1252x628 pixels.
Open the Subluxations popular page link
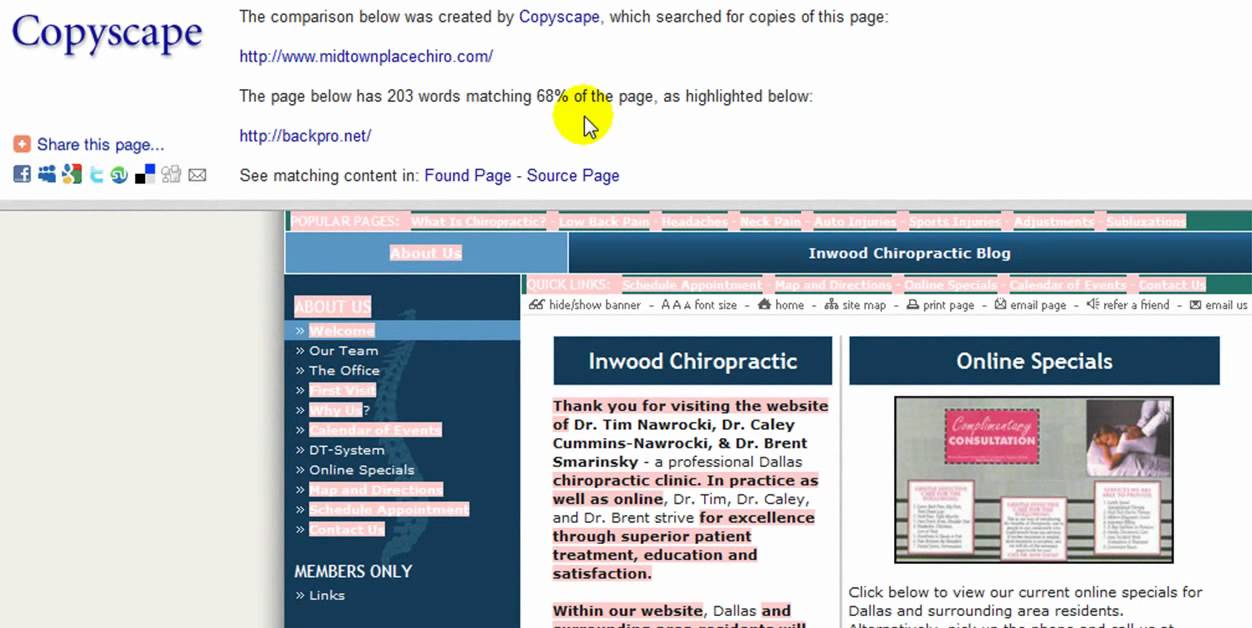(x=1146, y=222)
